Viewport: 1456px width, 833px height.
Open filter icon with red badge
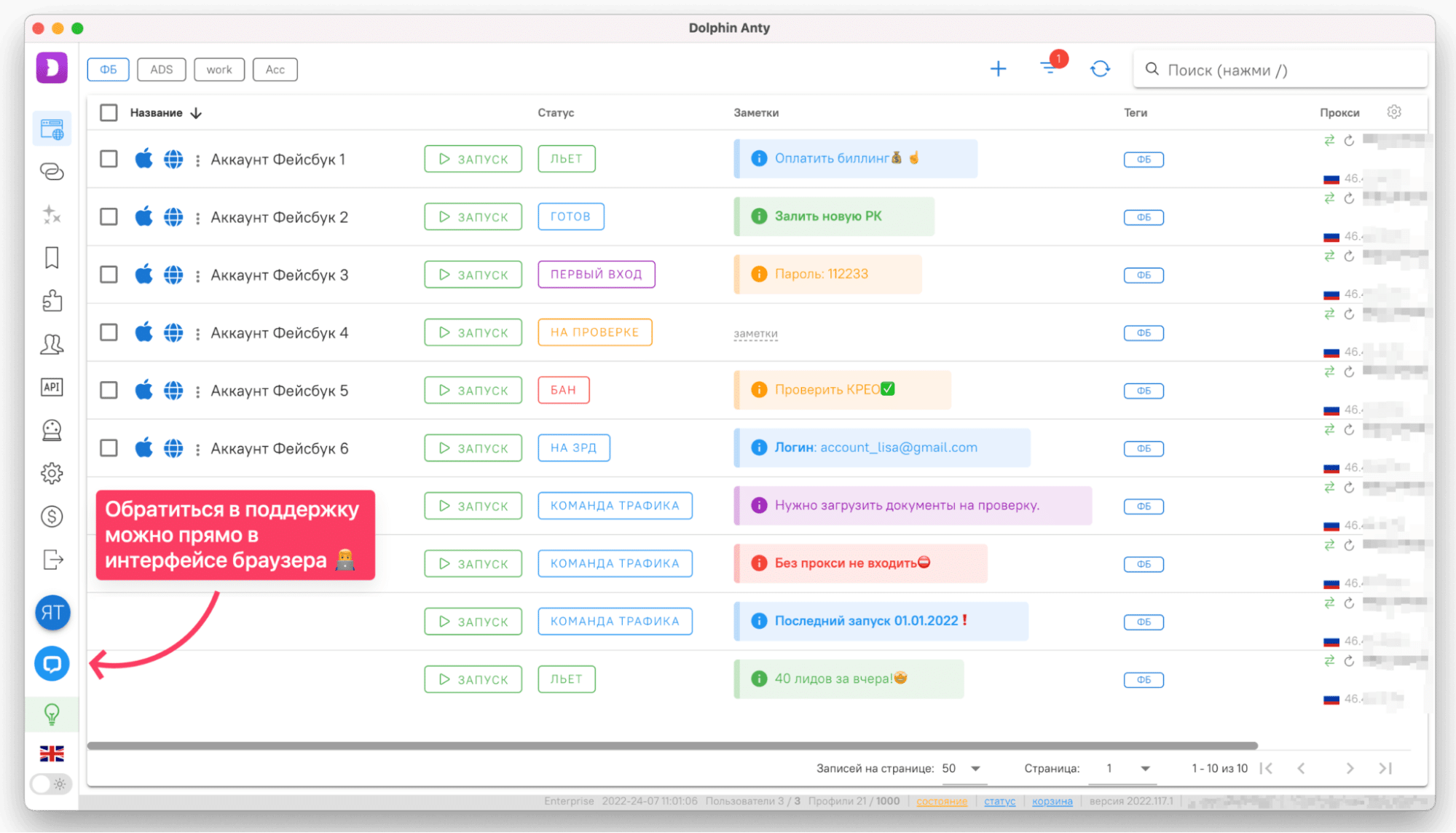(1049, 68)
